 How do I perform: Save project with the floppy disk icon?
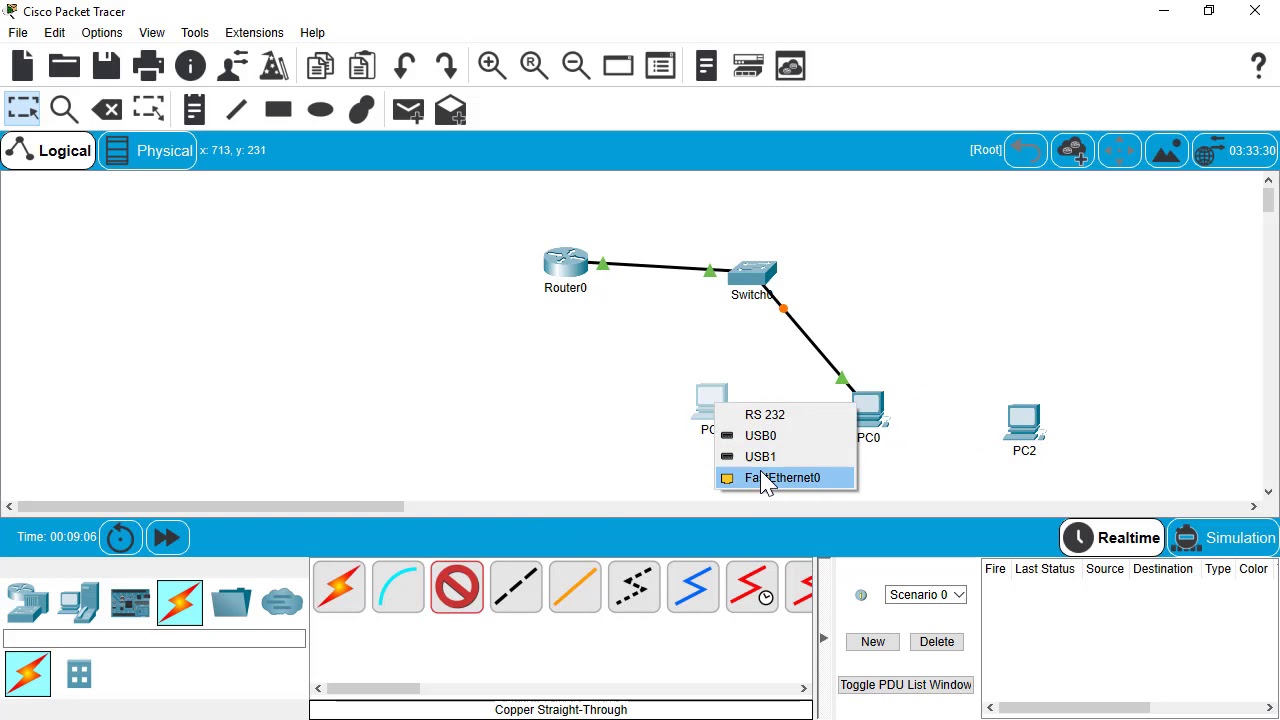point(106,66)
